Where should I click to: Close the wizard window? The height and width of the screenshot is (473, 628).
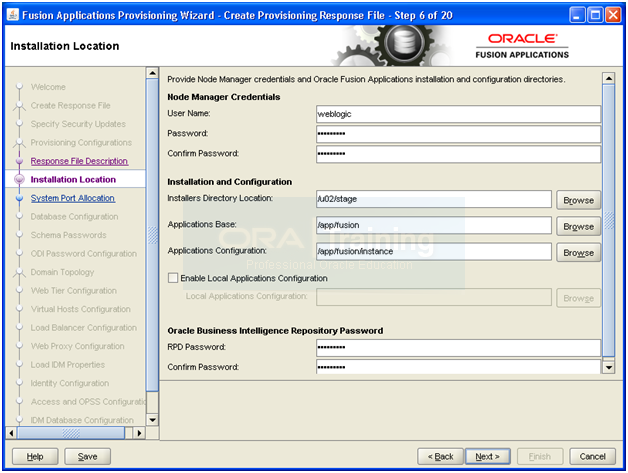pos(613,15)
